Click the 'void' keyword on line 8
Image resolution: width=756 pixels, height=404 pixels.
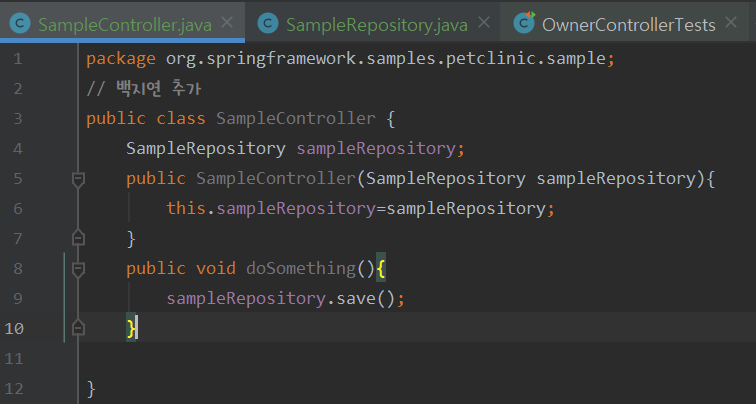click(x=216, y=269)
